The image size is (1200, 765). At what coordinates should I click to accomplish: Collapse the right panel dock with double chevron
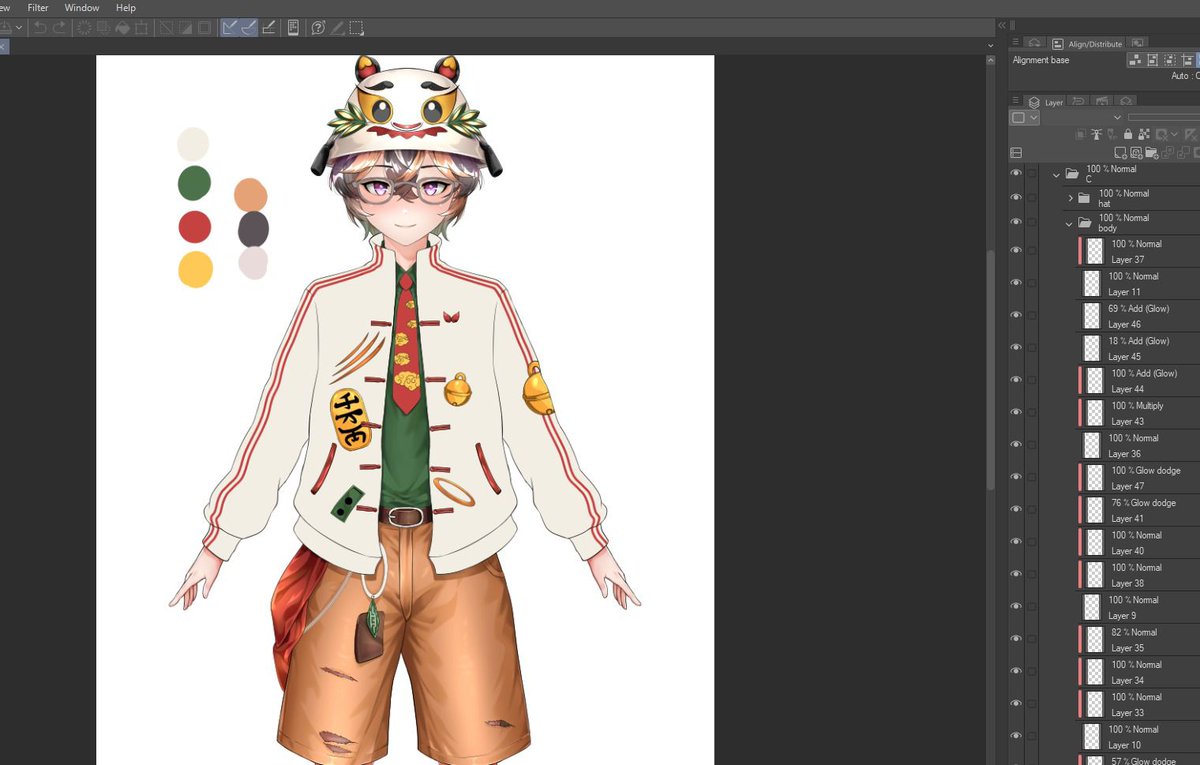1001,24
